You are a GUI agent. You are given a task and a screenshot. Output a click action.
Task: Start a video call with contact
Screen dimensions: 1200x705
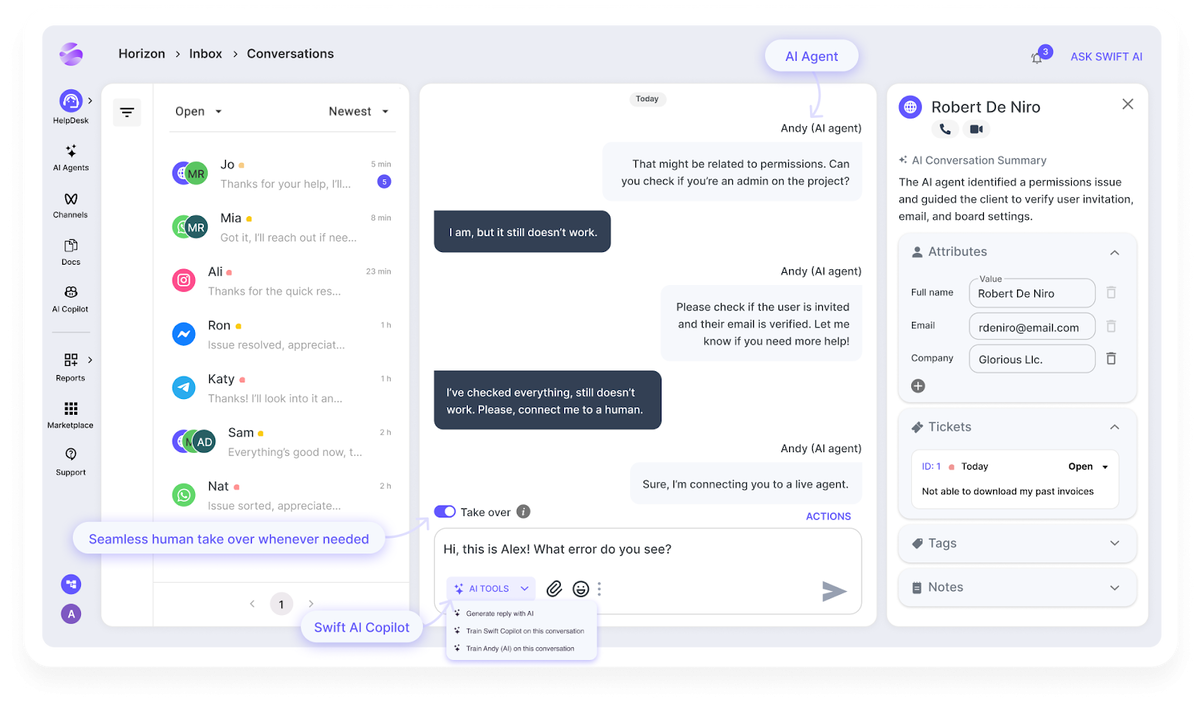977,130
